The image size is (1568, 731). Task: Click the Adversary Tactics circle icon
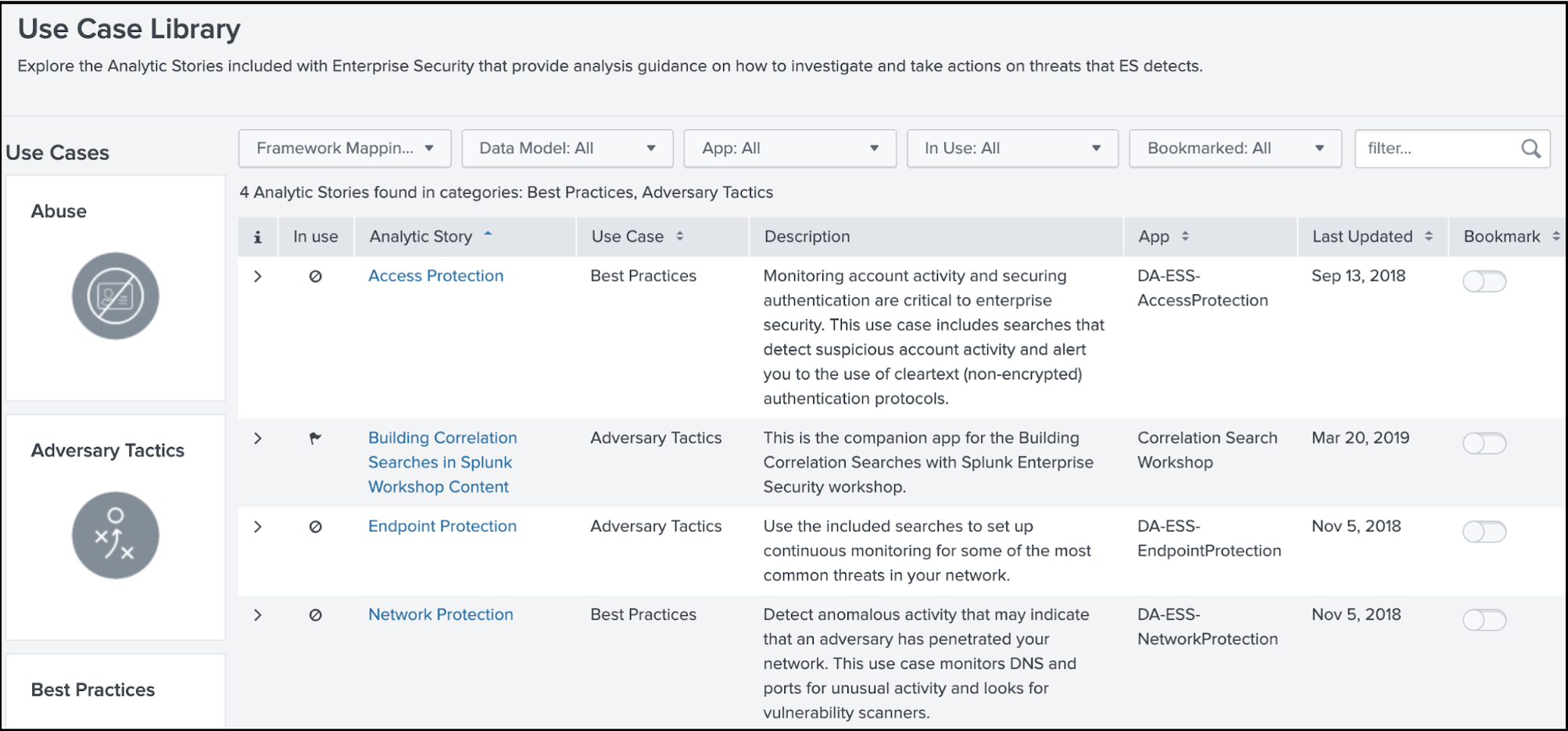coord(116,536)
